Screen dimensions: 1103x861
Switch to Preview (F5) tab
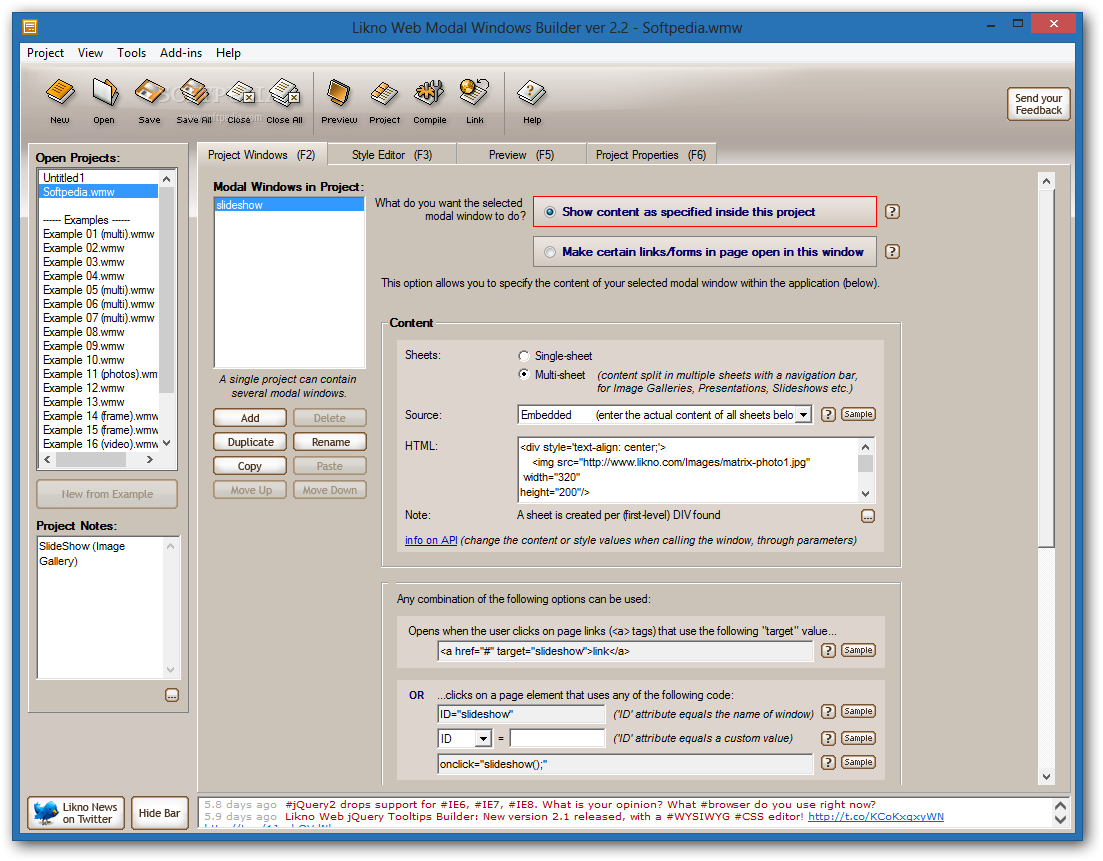pos(521,155)
